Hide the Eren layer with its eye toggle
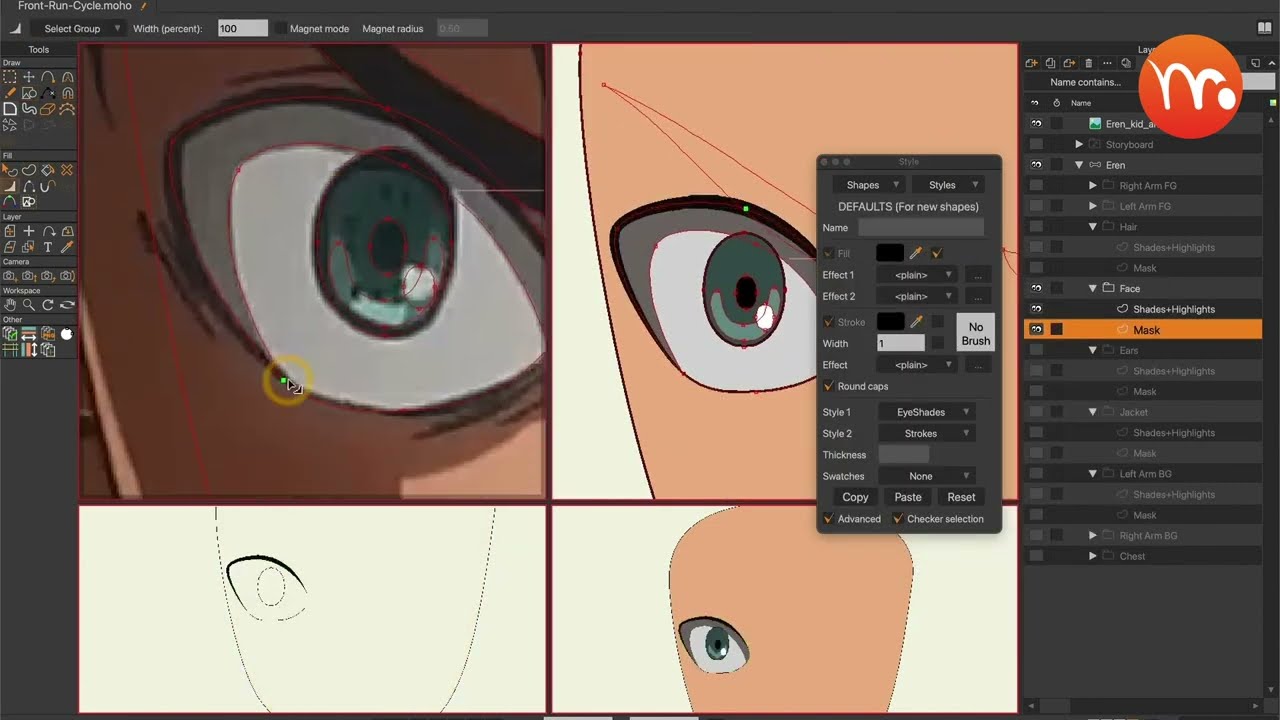 (x=1036, y=165)
